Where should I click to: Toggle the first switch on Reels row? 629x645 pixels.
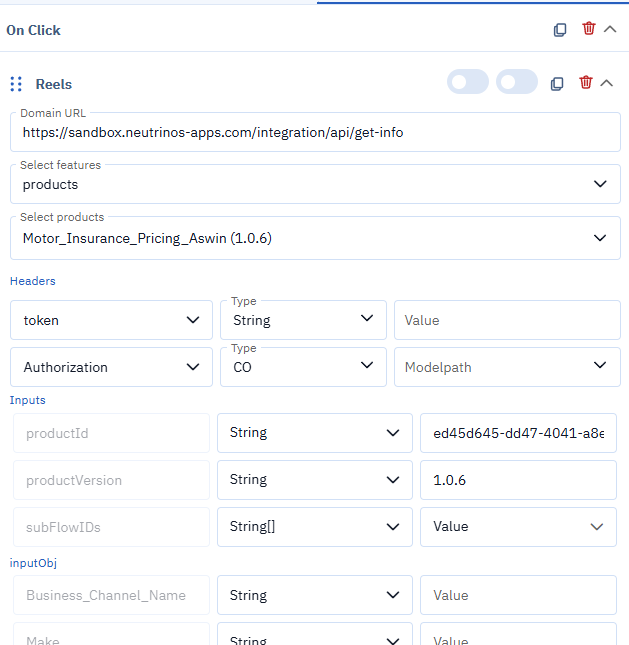click(x=467, y=83)
